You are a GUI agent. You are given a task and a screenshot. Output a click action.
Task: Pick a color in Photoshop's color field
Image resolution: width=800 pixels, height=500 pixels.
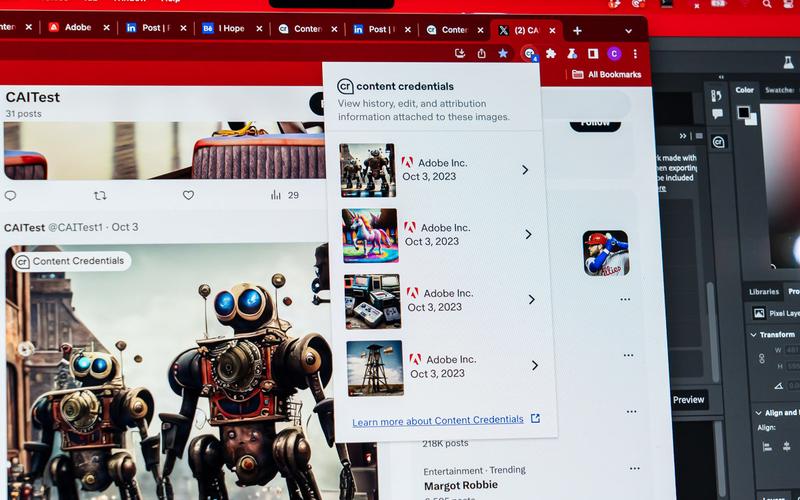(780, 185)
